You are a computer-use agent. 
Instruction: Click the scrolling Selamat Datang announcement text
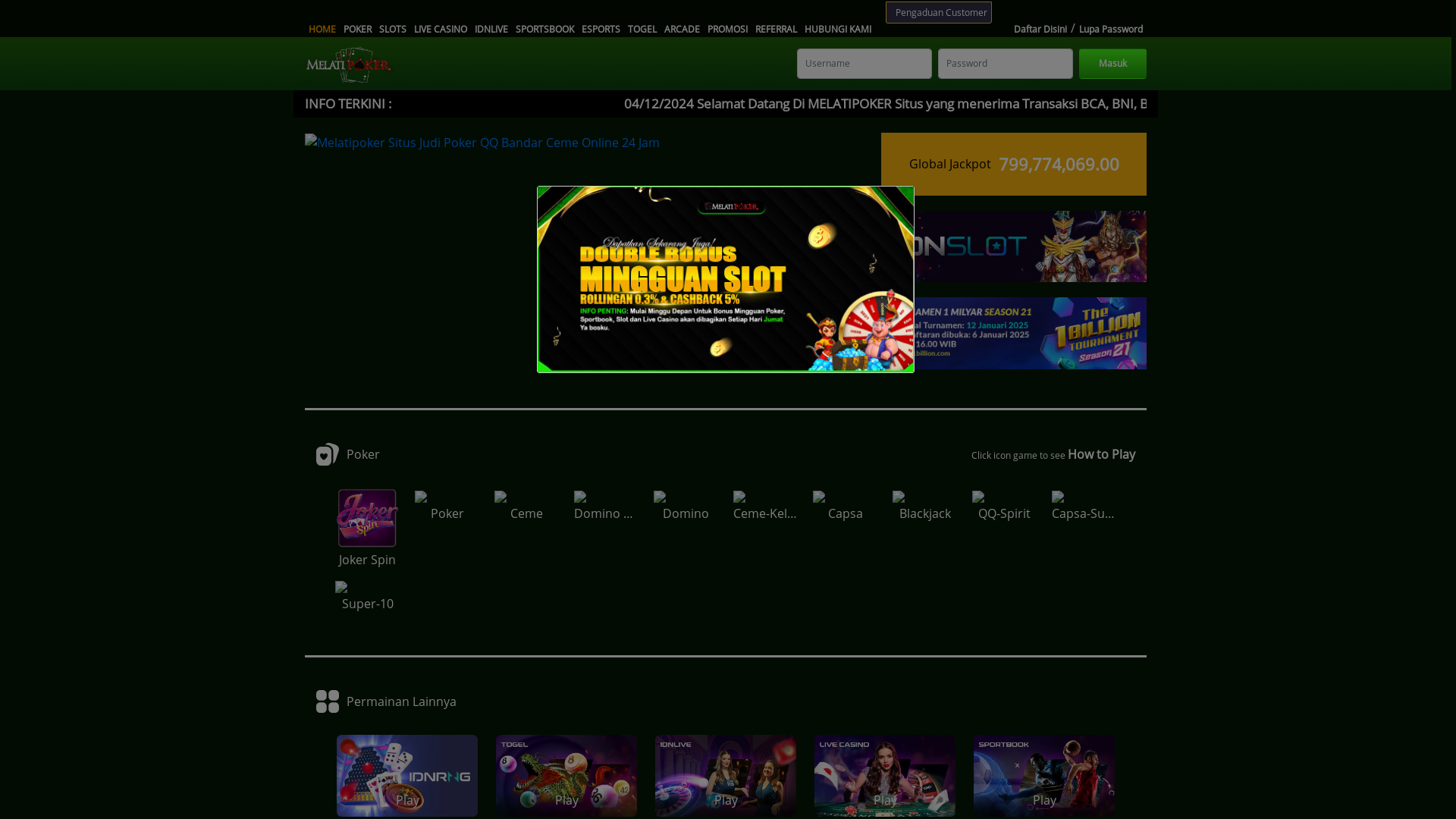885,103
